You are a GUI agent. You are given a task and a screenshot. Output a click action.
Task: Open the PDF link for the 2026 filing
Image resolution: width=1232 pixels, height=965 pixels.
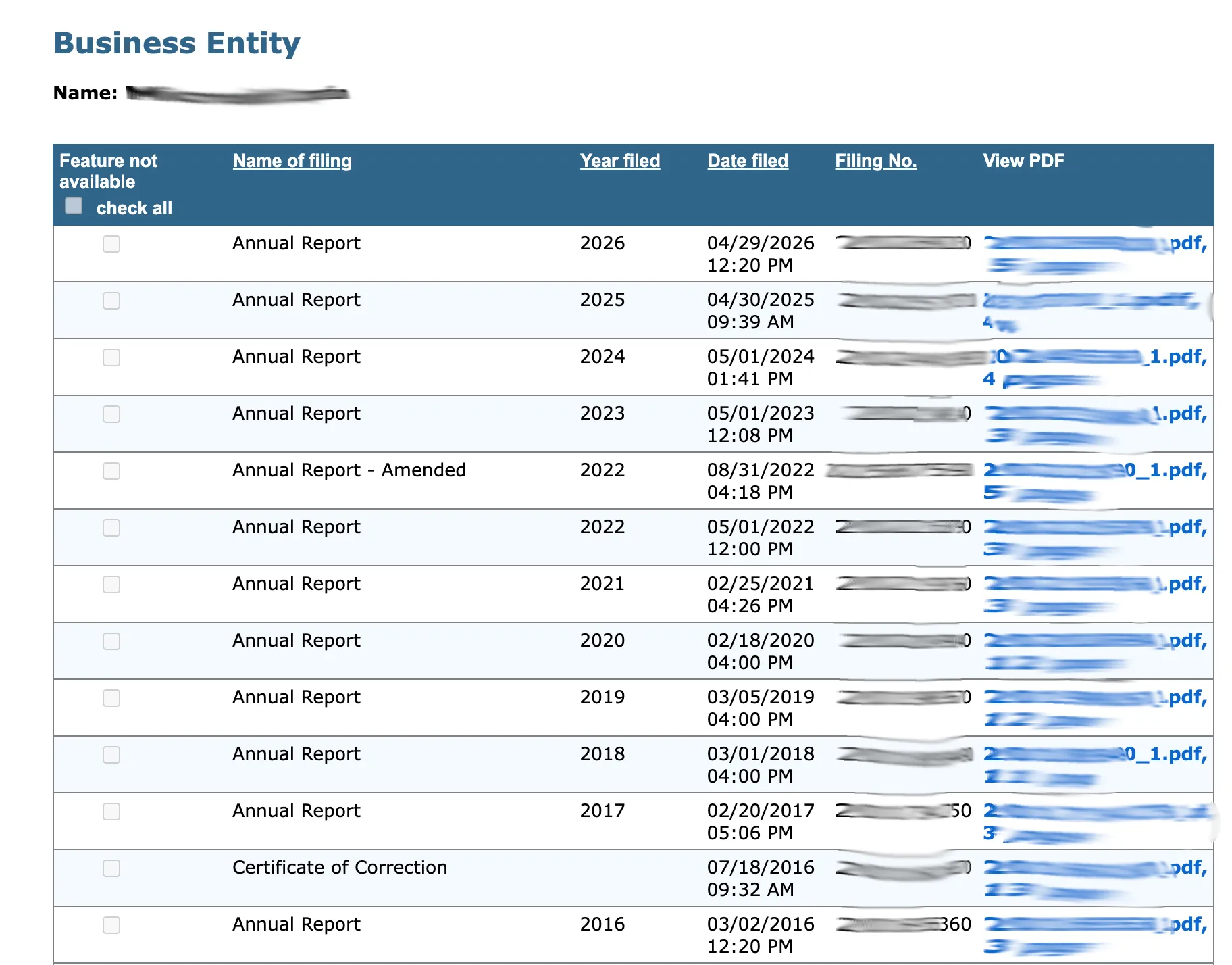(x=1095, y=253)
